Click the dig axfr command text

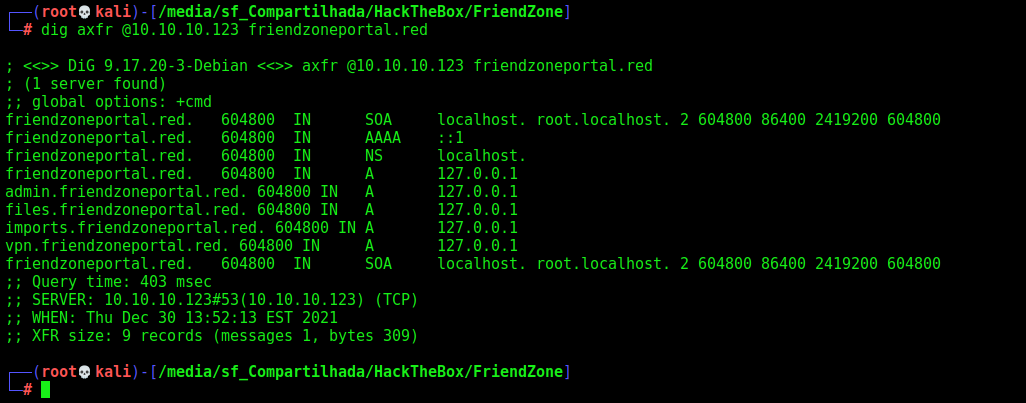click(234, 30)
